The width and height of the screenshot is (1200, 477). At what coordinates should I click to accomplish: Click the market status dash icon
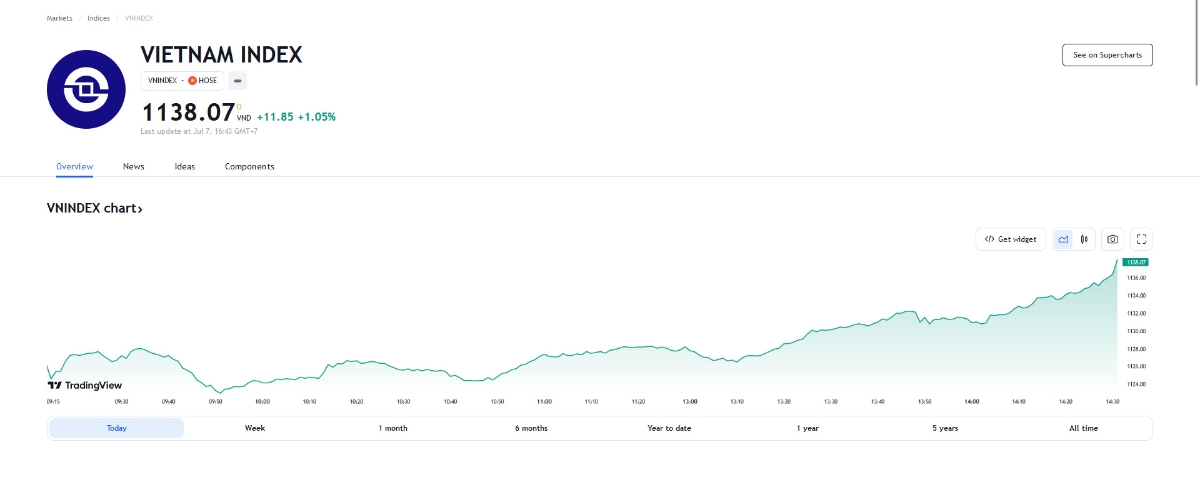(238, 80)
